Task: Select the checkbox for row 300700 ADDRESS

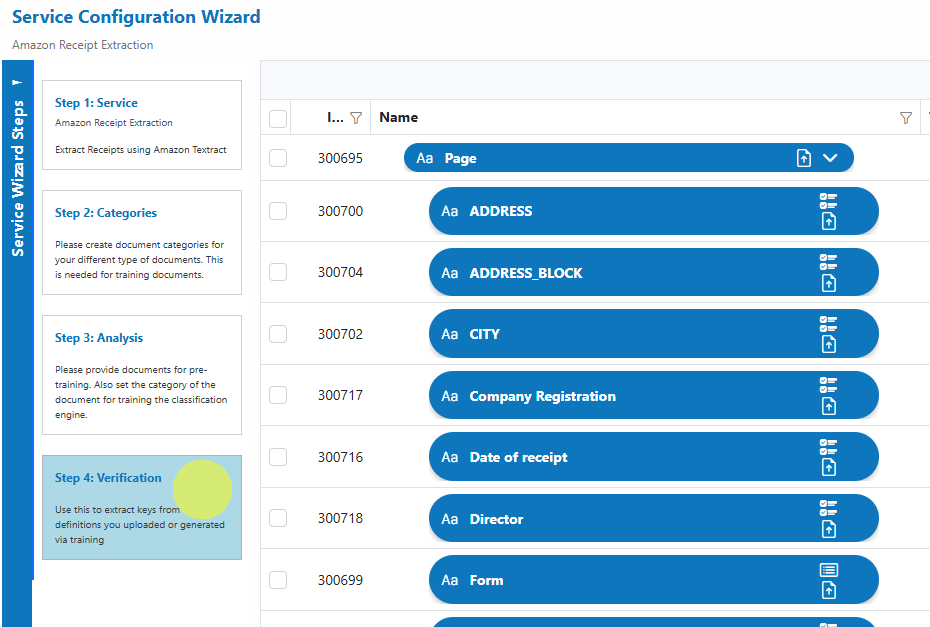Action: 278,211
